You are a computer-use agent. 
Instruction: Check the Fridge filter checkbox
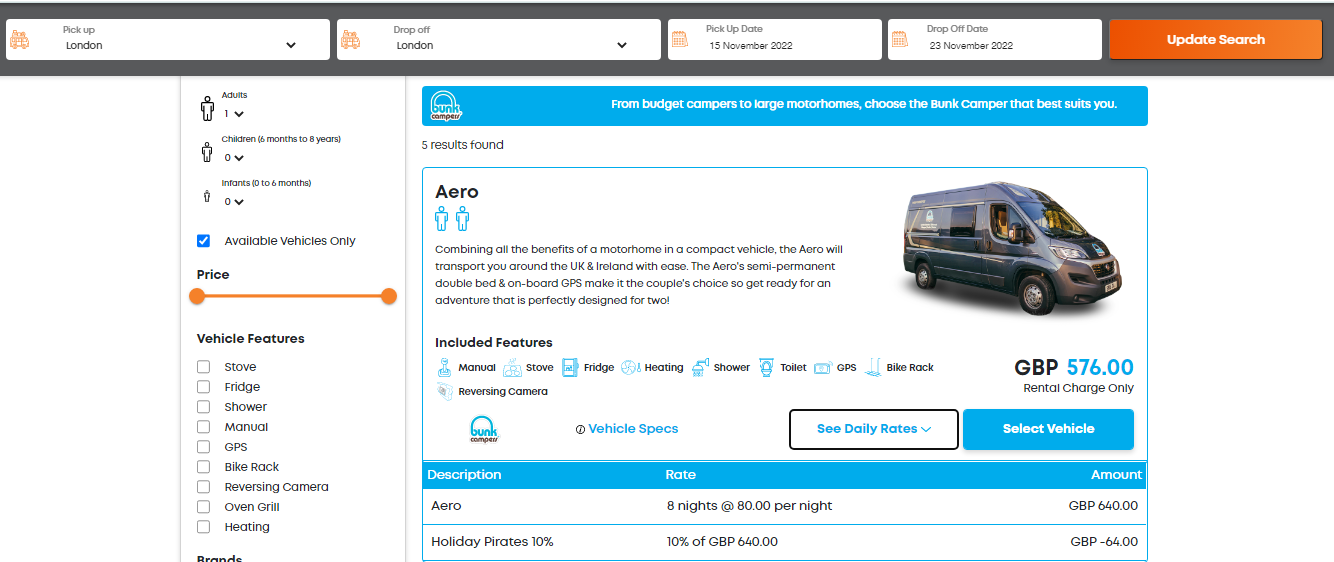click(x=204, y=387)
